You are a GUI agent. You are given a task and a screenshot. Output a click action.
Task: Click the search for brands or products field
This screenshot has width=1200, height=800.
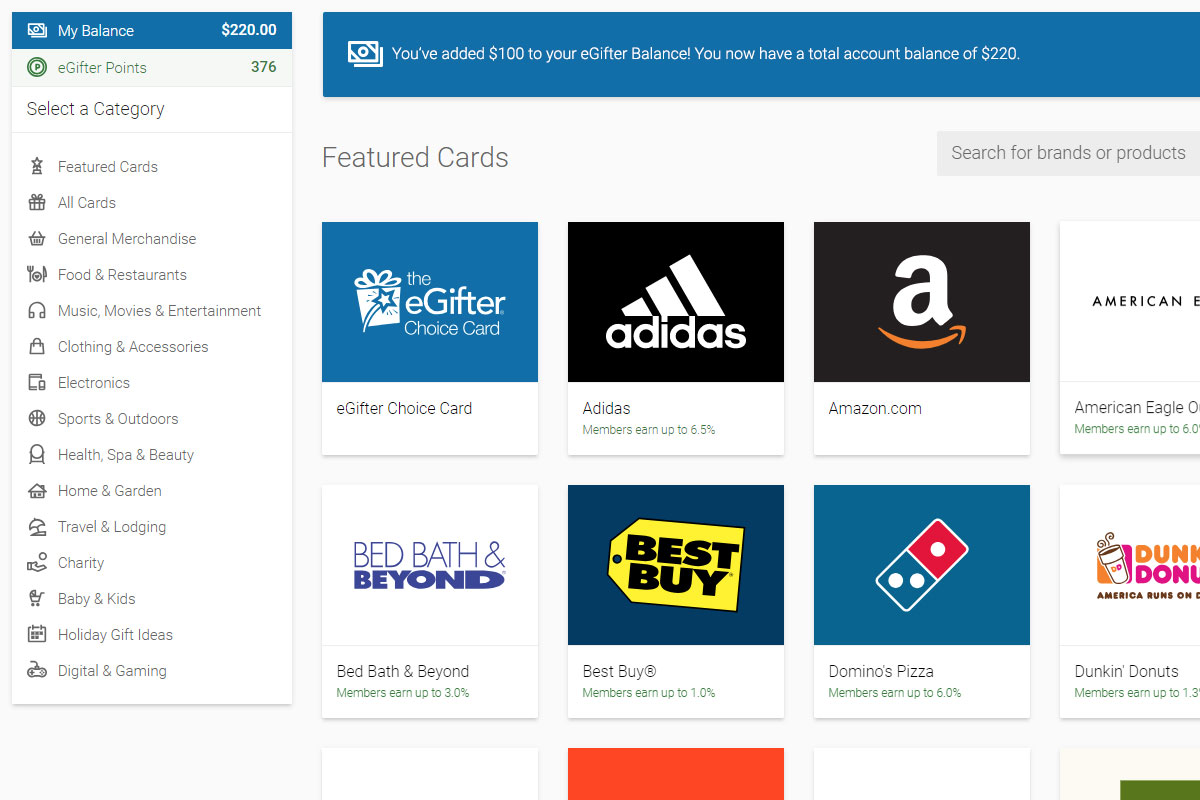[1068, 153]
